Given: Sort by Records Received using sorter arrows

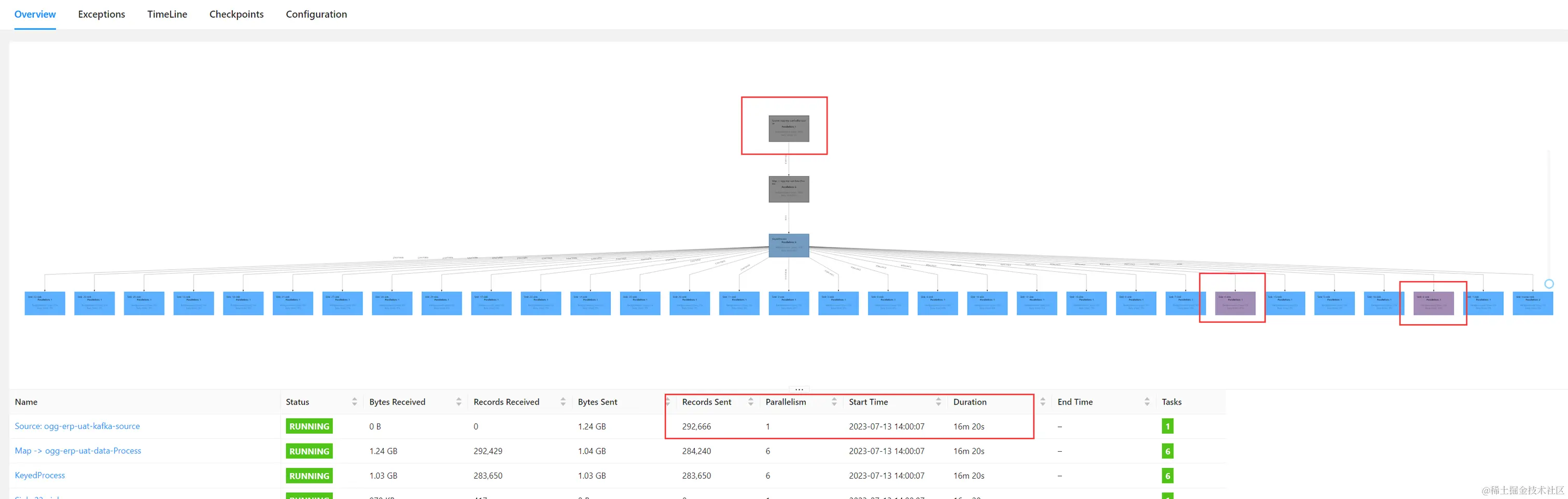Looking at the screenshot, I should (x=563, y=401).
